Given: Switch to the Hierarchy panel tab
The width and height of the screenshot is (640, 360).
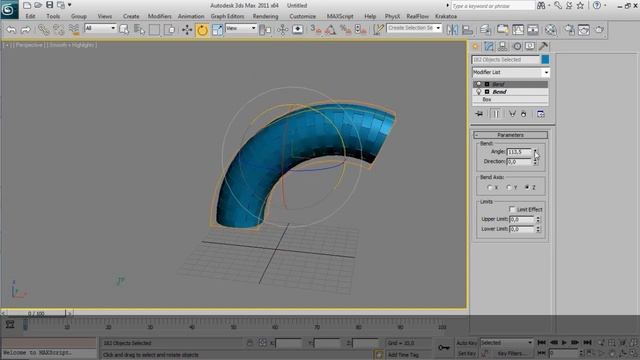Looking at the screenshot, I should coord(502,46).
